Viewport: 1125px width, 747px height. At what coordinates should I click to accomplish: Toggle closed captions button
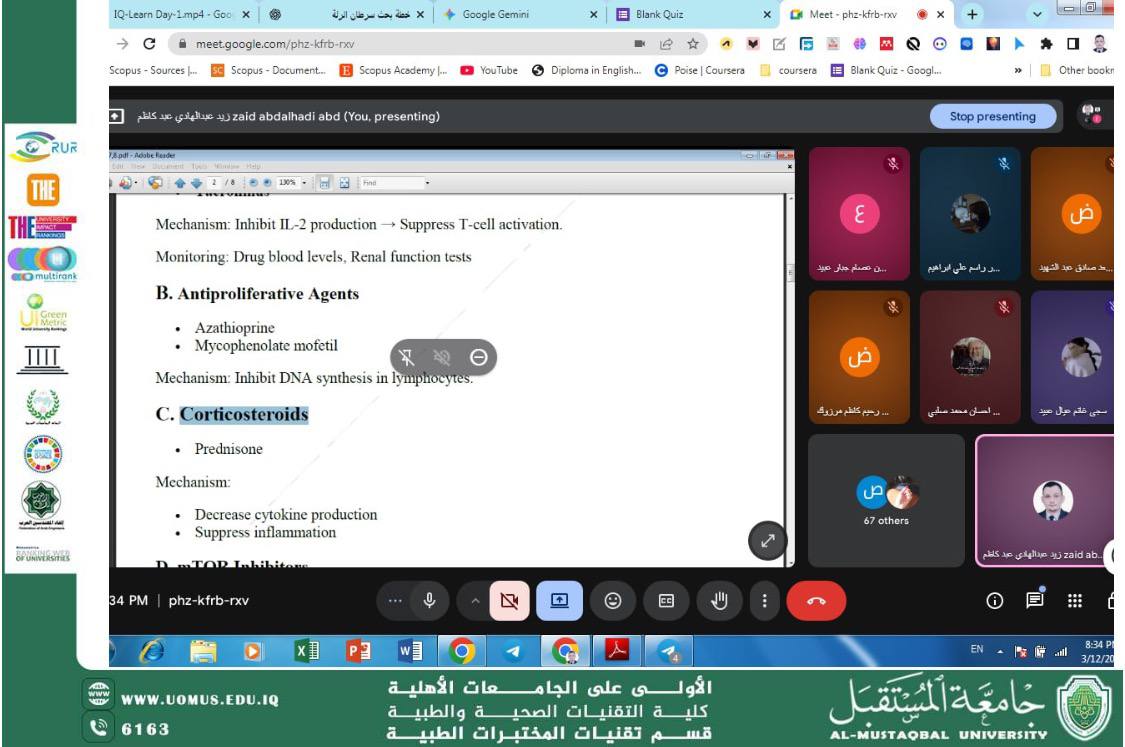(x=665, y=601)
